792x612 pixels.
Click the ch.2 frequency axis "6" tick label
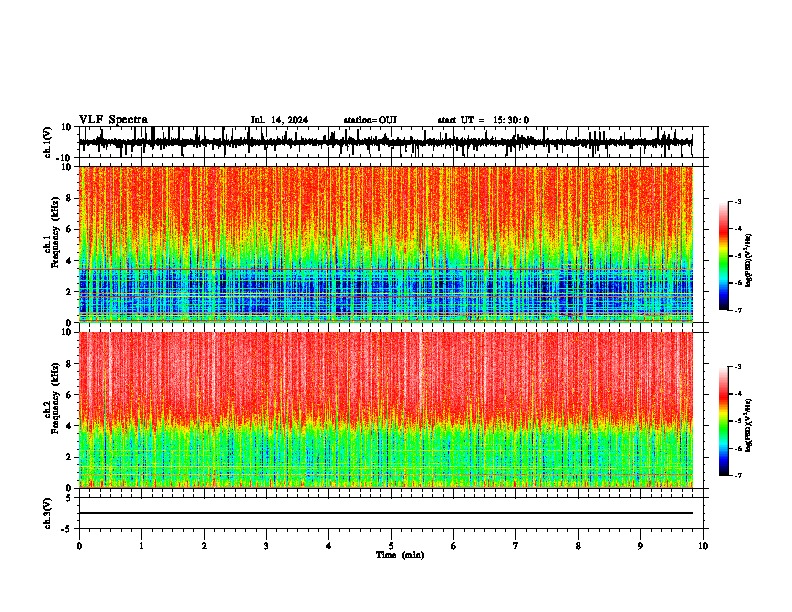pos(69,395)
